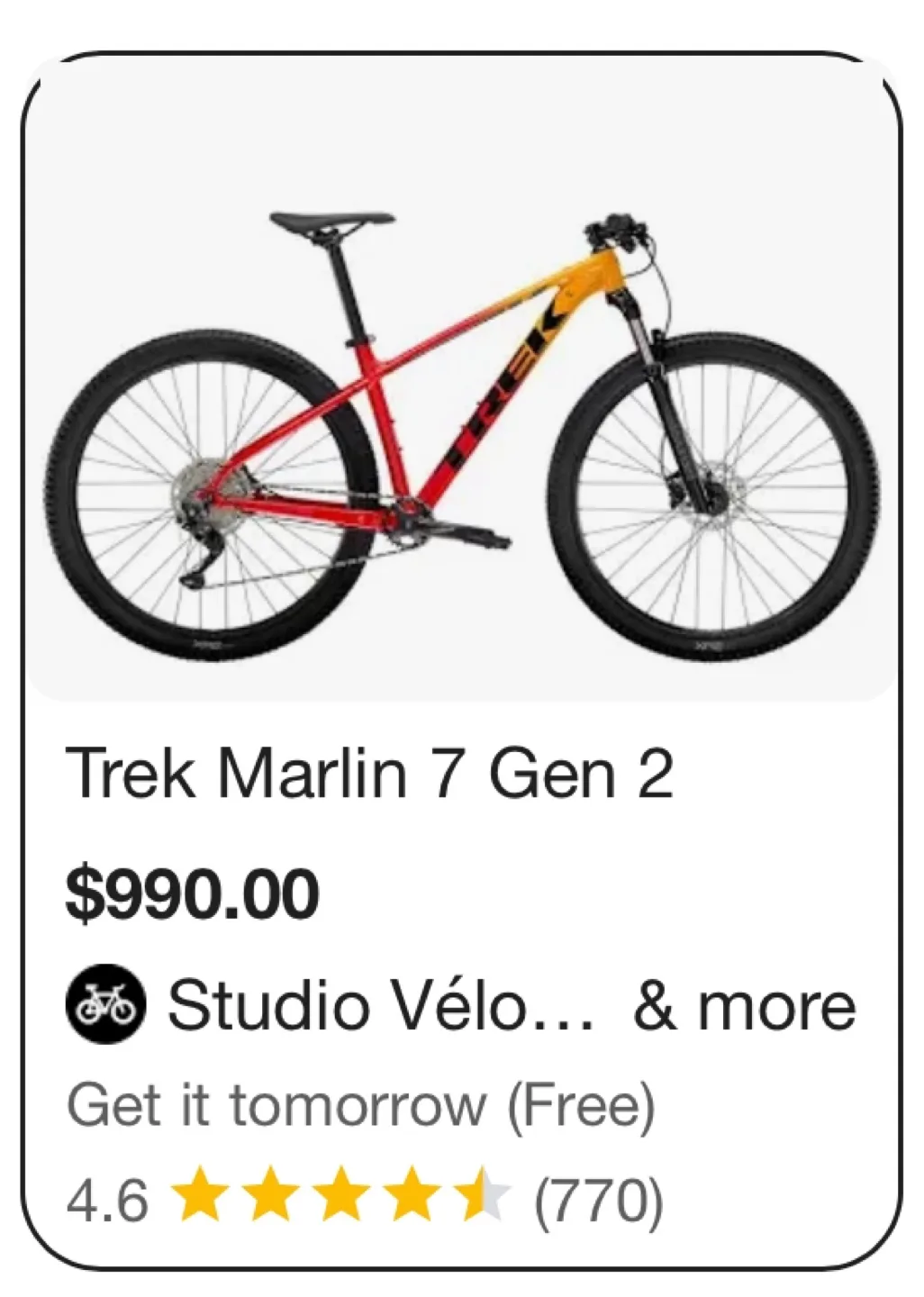
Task: Click the half-filled fifth rating star
Action: click(485, 1197)
